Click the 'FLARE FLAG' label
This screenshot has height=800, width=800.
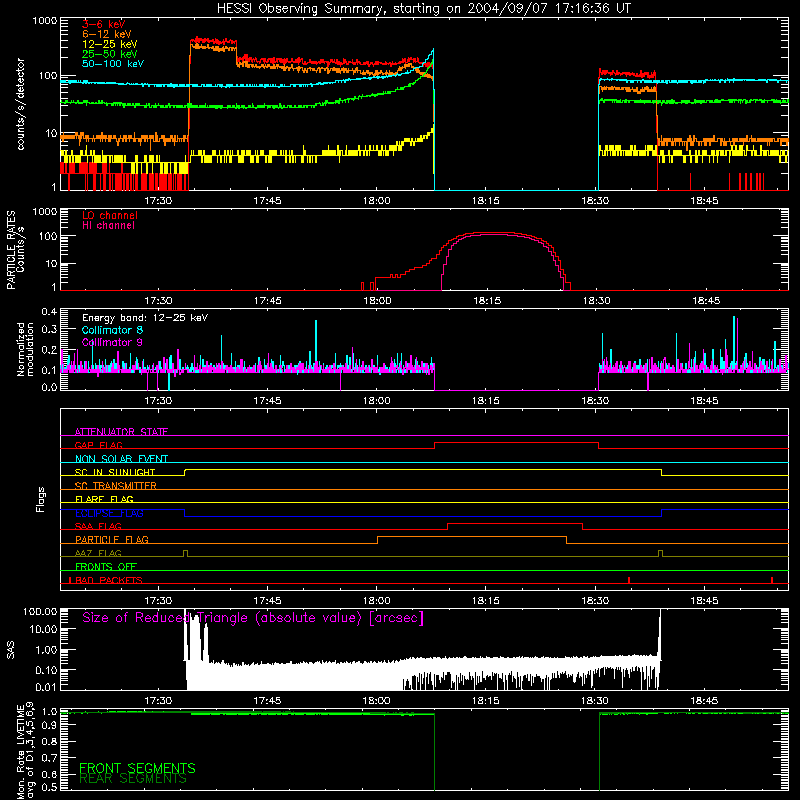(104, 499)
